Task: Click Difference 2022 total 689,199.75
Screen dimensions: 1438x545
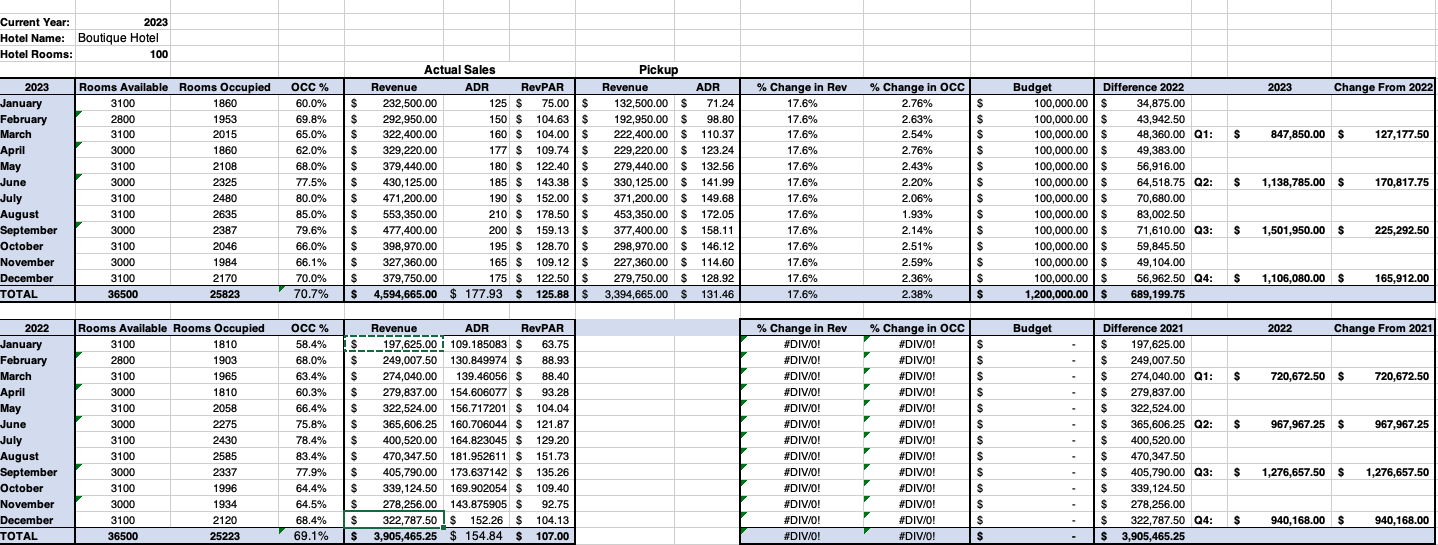Action: [x=1144, y=295]
